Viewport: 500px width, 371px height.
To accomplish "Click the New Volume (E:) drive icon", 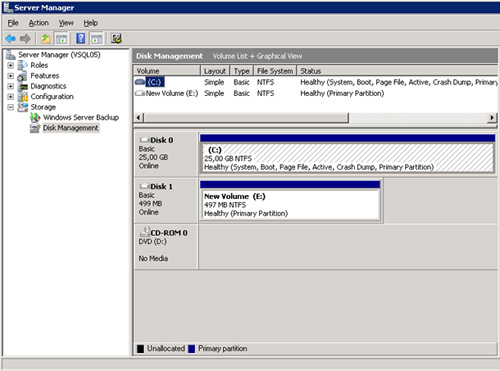I will click(140, 93).
